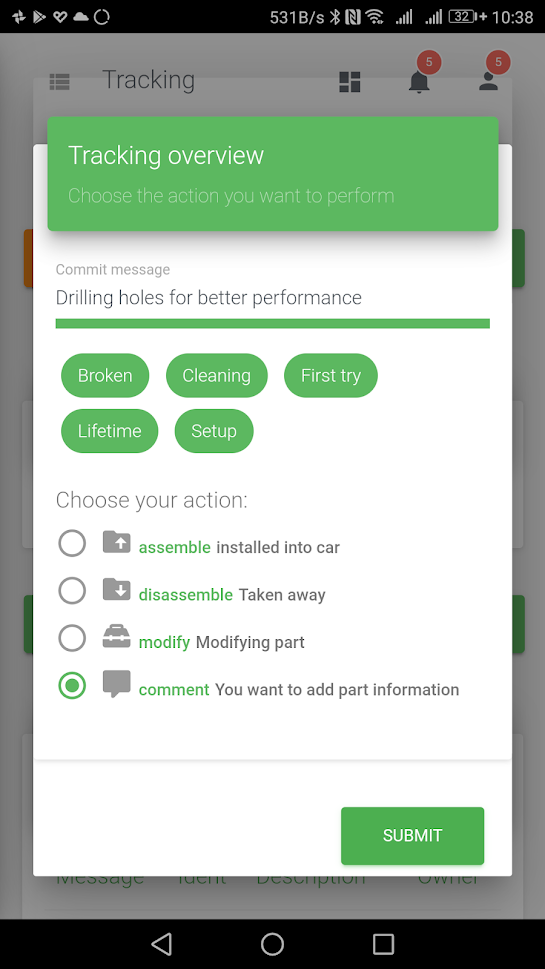
Task: Open the user profile icon
Action: (x=488, y=82)
